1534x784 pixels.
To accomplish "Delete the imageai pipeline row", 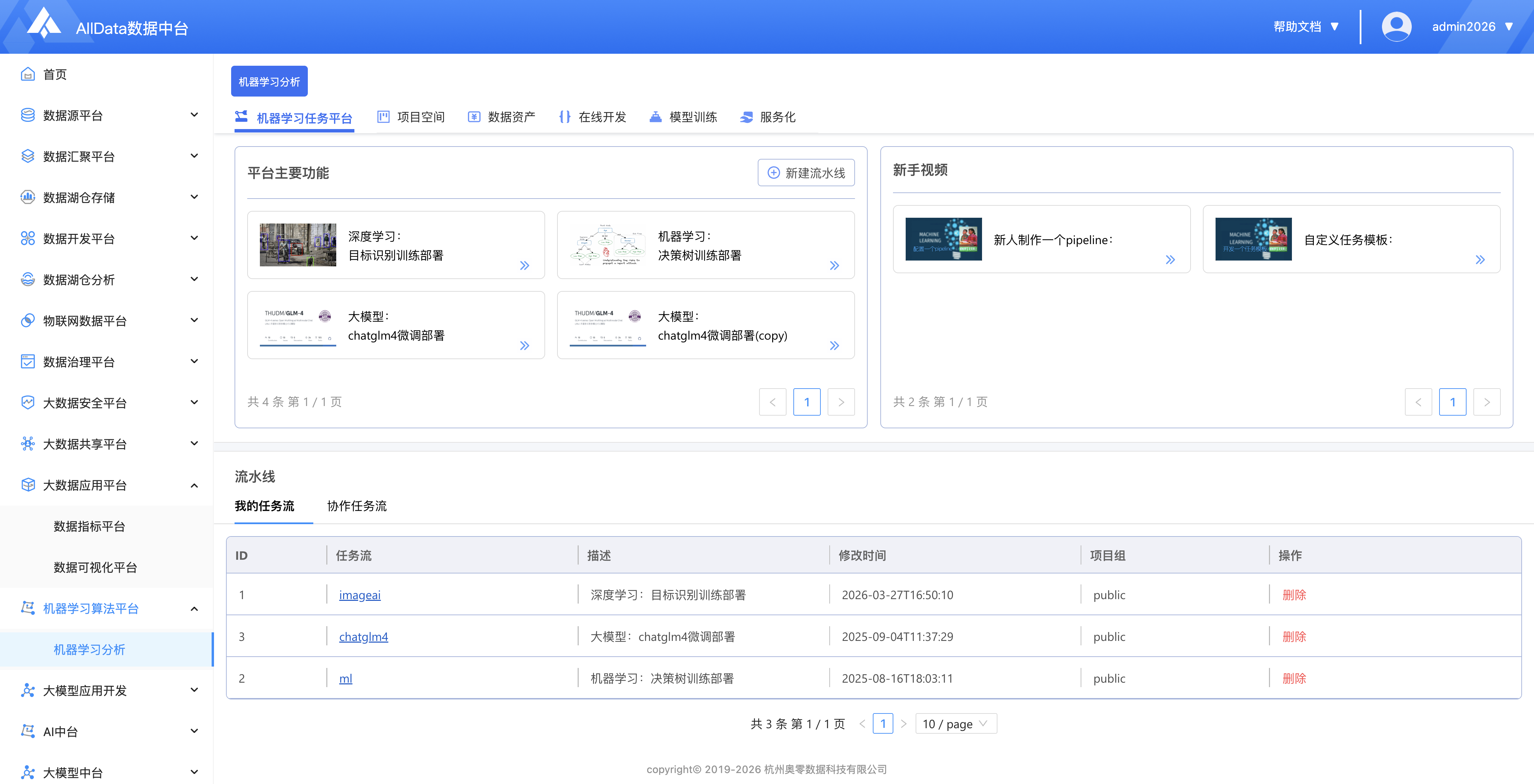I will coord(1294,595).
